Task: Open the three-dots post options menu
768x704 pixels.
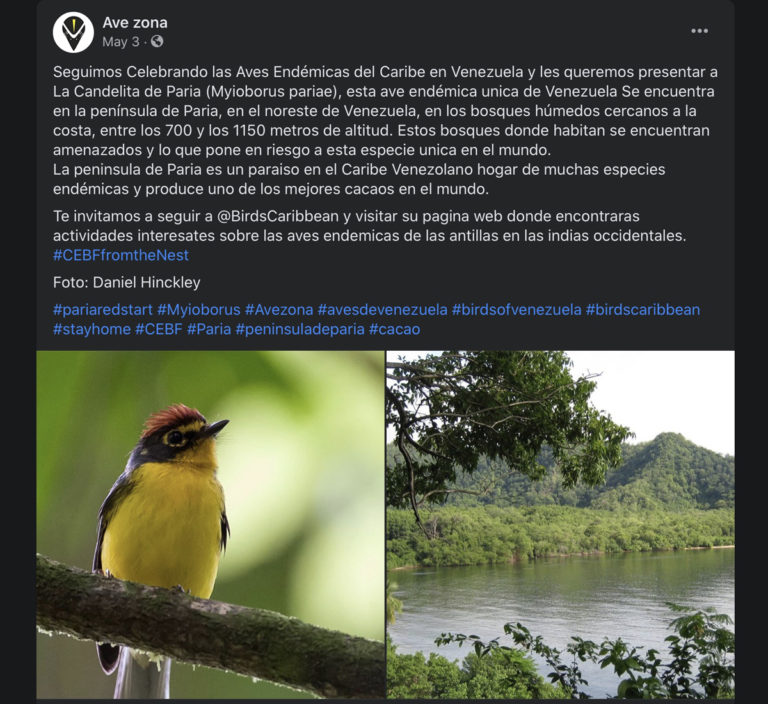Action: (x=699, y=31)
